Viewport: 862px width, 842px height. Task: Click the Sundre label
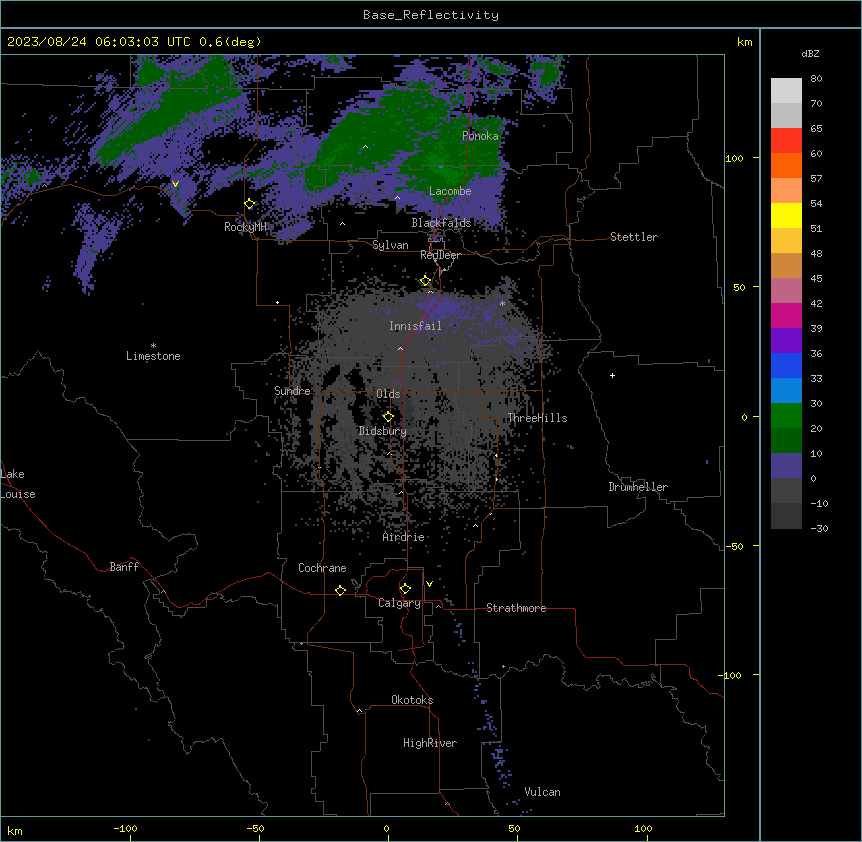click(292, 391)
